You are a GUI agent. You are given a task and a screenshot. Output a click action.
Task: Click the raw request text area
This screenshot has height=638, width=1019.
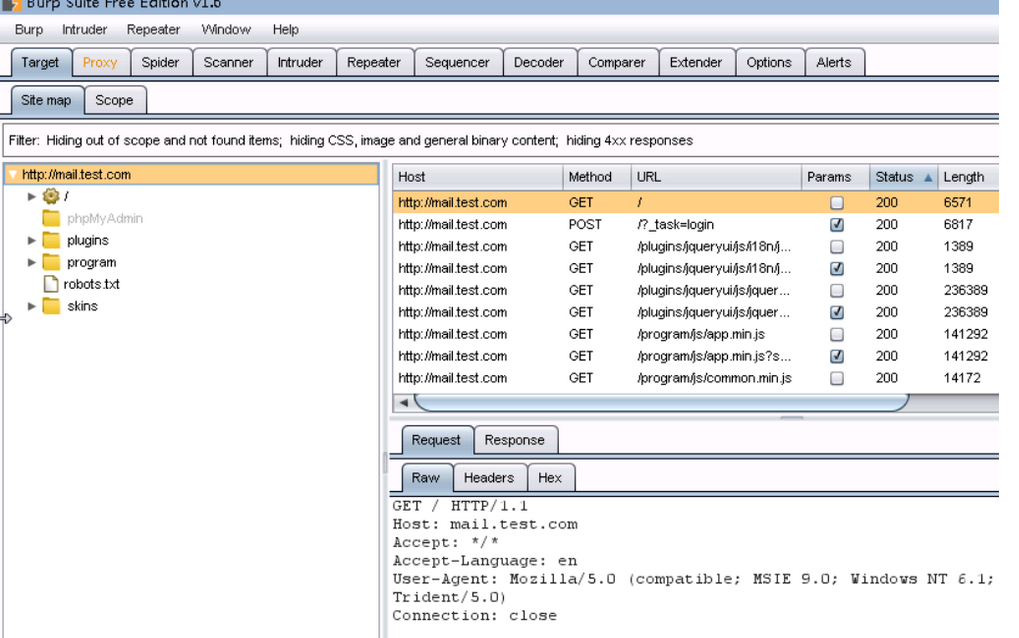tap(694, 567)
